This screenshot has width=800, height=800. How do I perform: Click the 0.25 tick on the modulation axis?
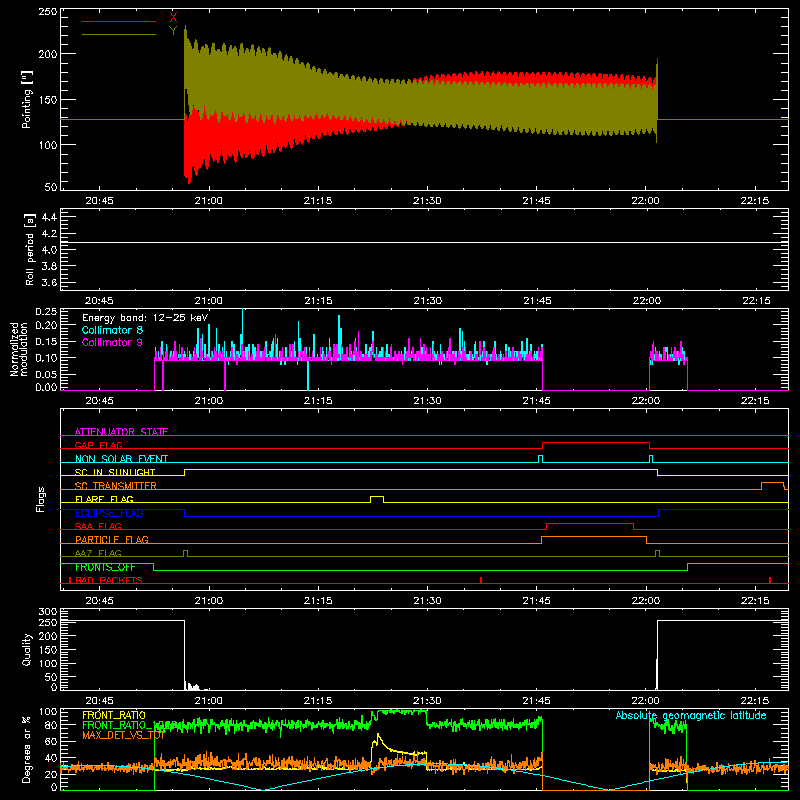(47, 312)
